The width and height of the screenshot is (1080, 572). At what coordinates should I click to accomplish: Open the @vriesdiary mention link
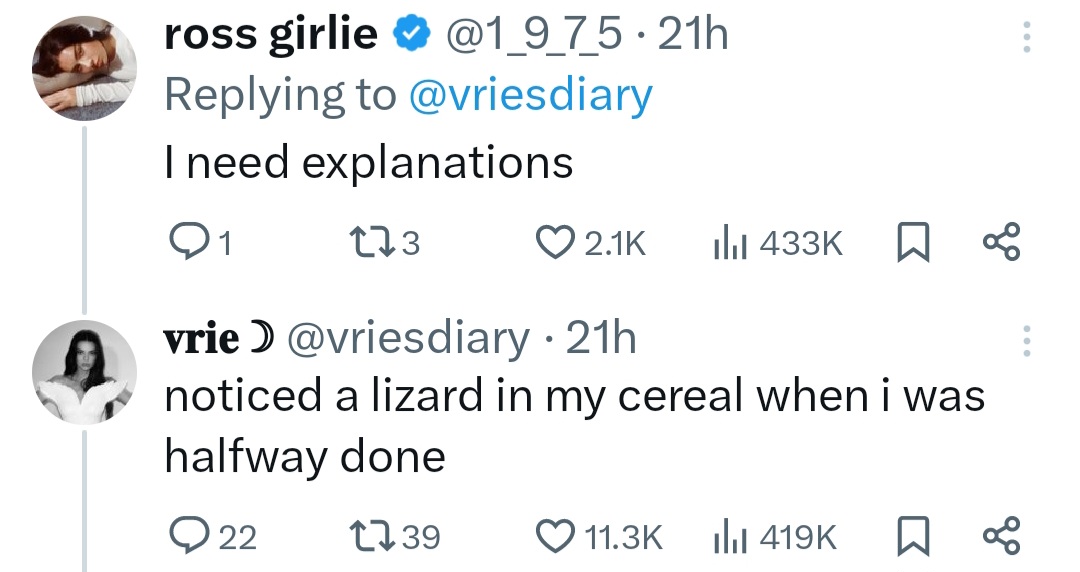[x=530, y=95]
